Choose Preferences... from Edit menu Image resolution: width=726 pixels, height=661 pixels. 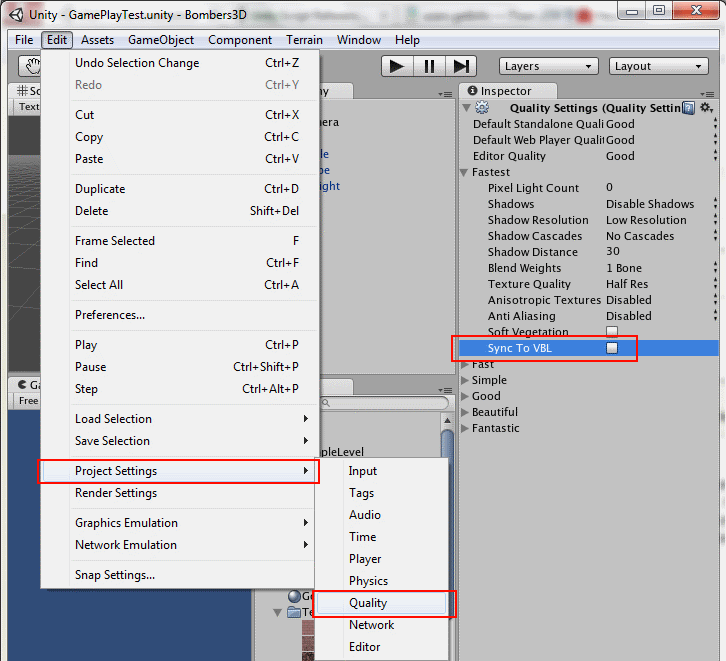click(x=180, y=315)
